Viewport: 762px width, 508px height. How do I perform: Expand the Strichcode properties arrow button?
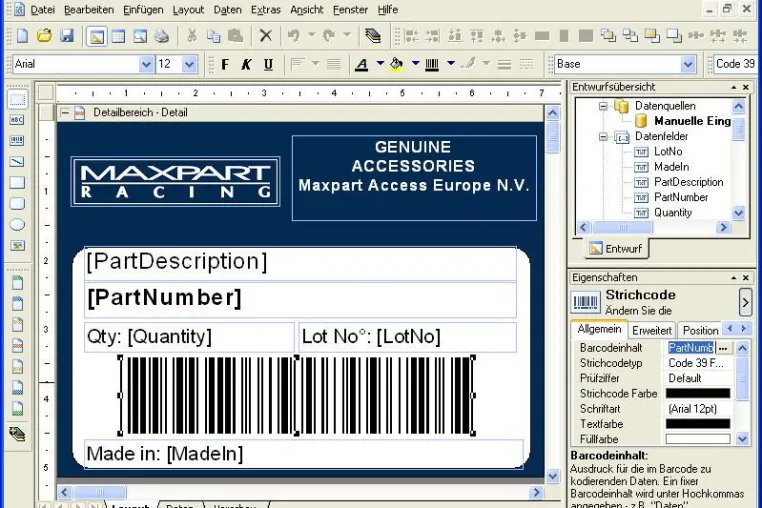745,302
